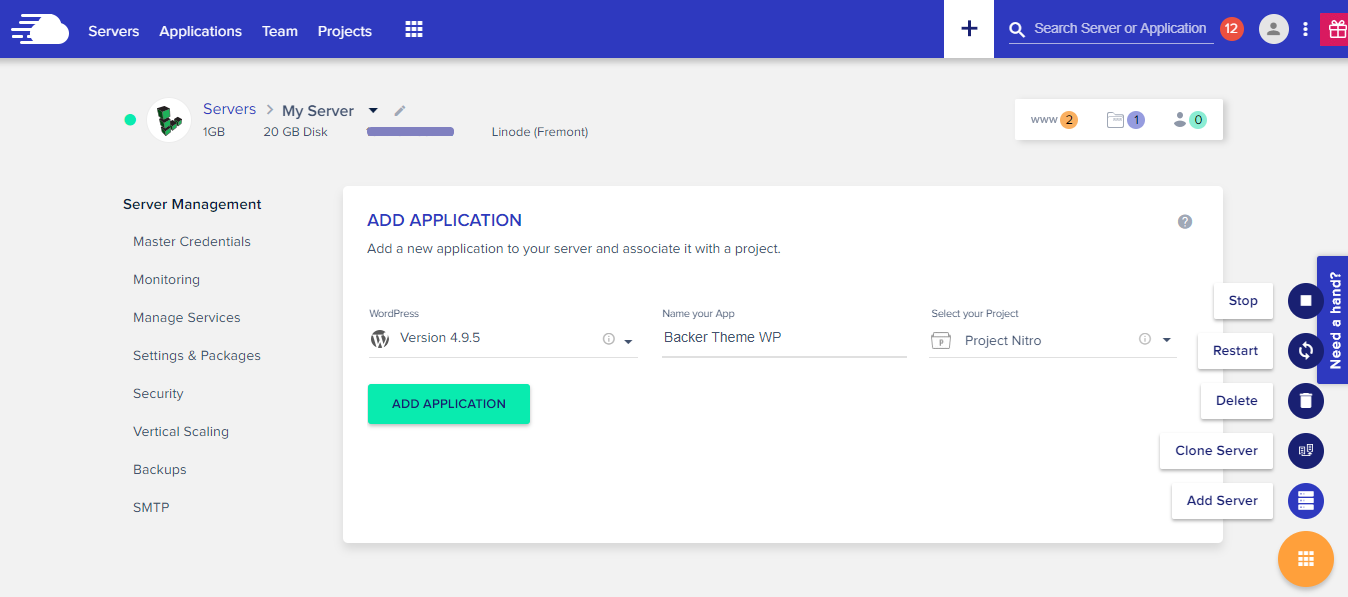Screen dimensions: 1348x597
Task: Open the apps grid icon in navbar
Action: [414, 29]
